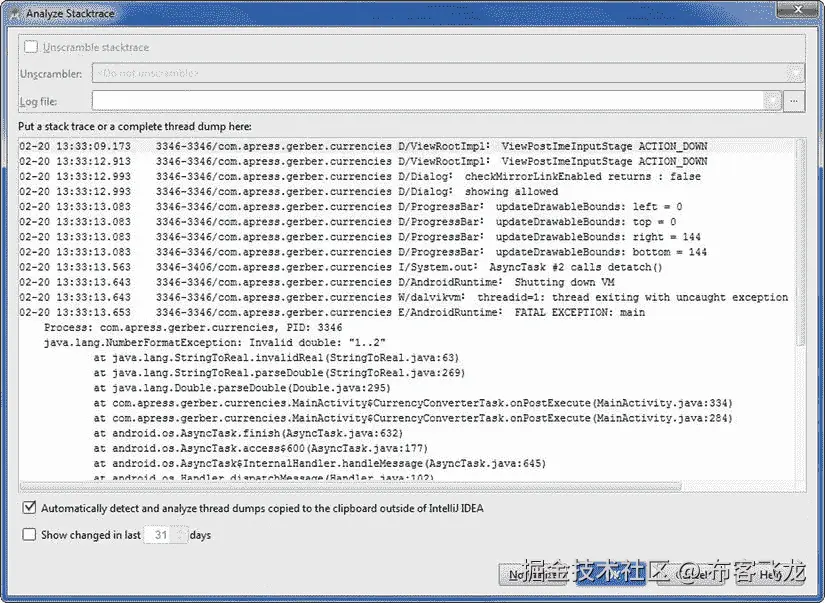Enable the Unscramble stacktrace checkbox
The width and height of the screenshot is (825, 603).
point(30,47)
